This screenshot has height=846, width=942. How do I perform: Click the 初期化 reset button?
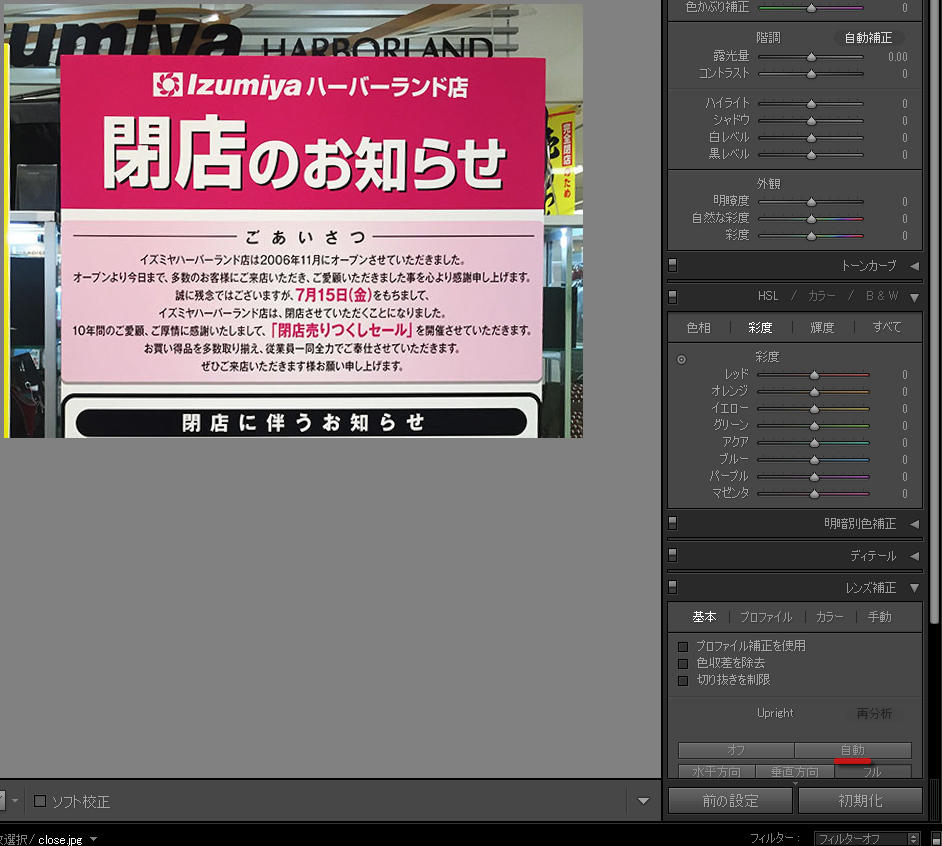[x=860, y=801]
